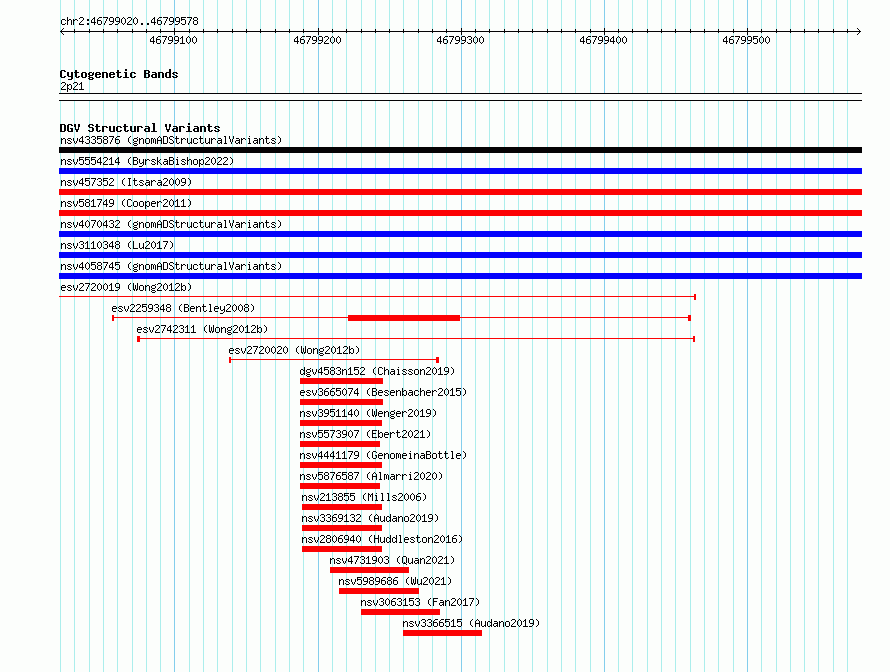Click the red nsv4441179 variant bar
This screenshot has width=890, height=672.
point(341,465)
